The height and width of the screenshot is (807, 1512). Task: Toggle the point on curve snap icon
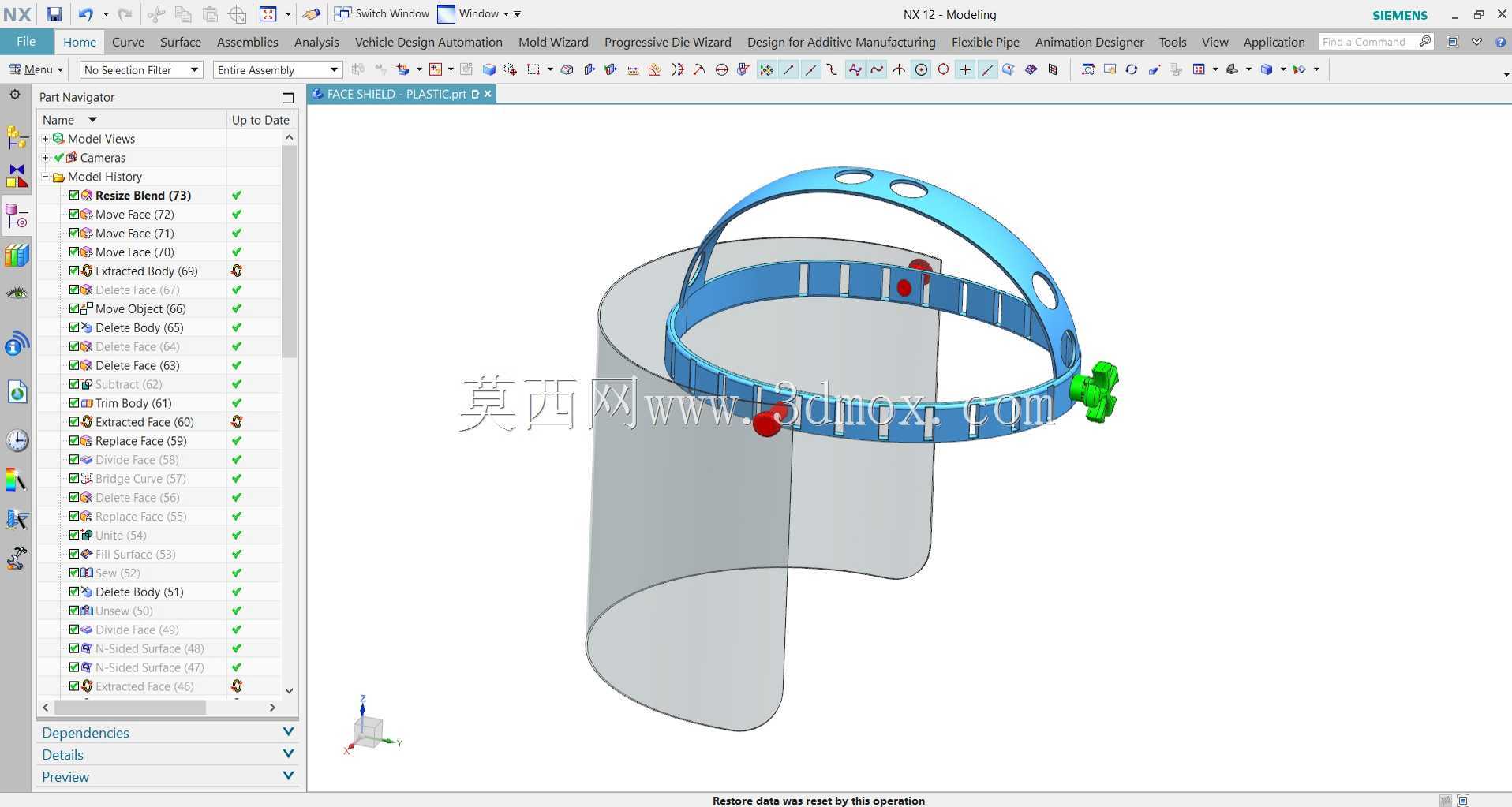(x=987, y=69)
